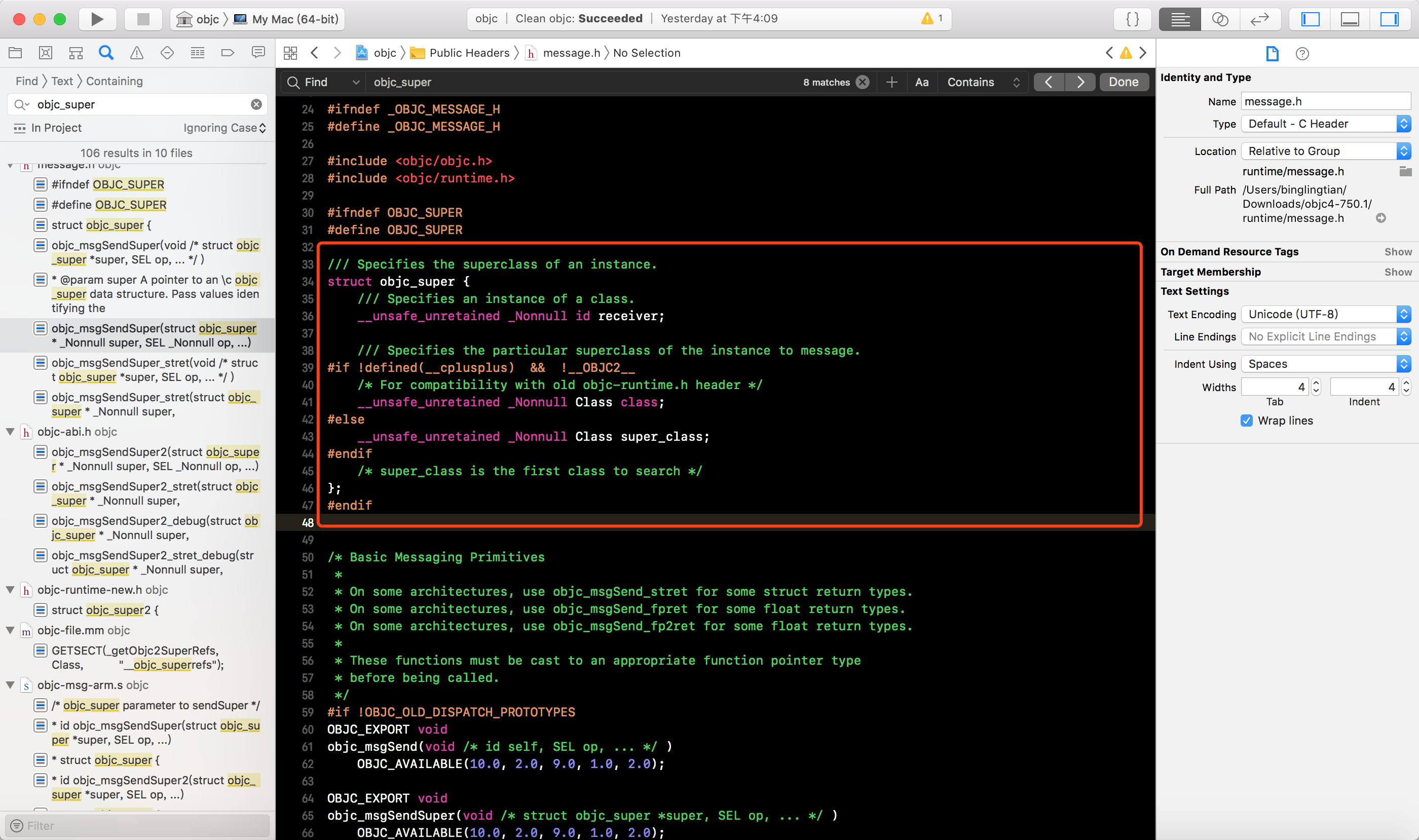Show the Version editor arrows icon
This screenshot has width=1419, height=840.
[1259, 19]
